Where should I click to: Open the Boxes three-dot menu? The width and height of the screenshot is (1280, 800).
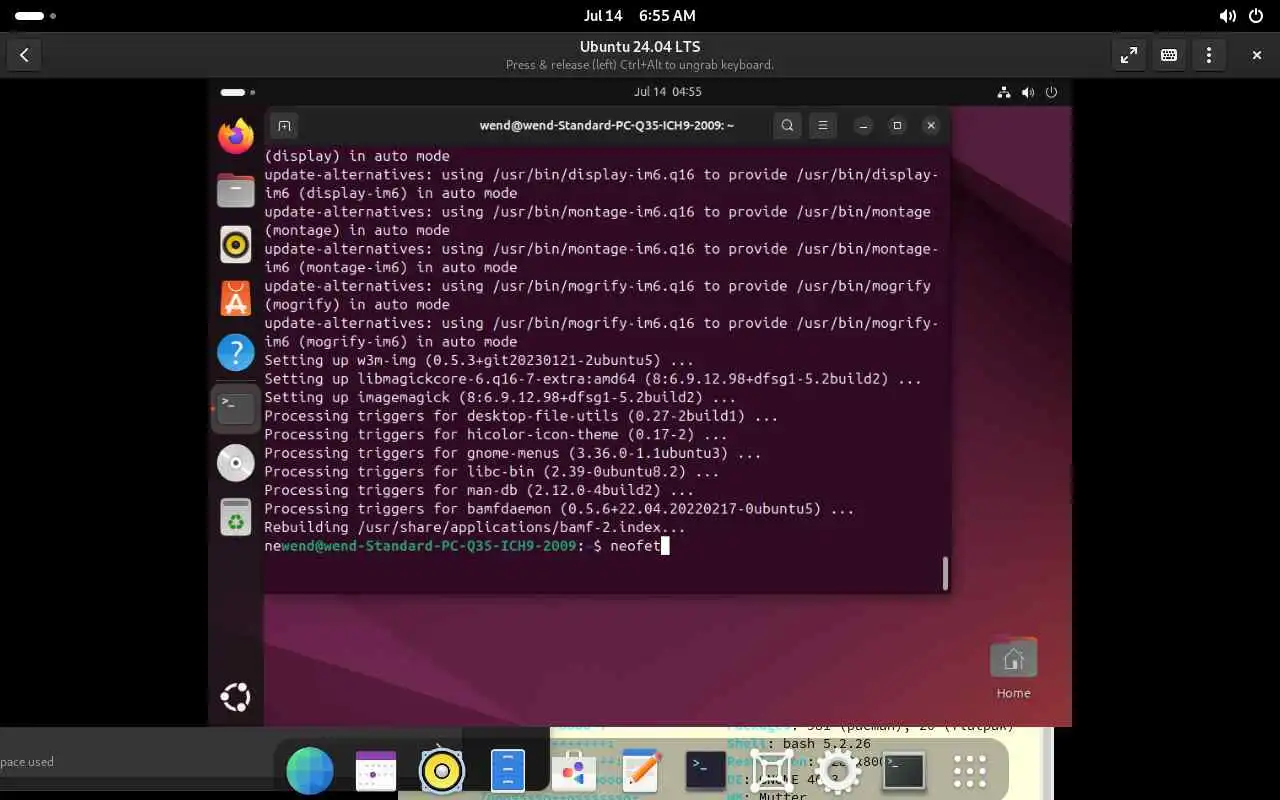(x=1209, y=56)
